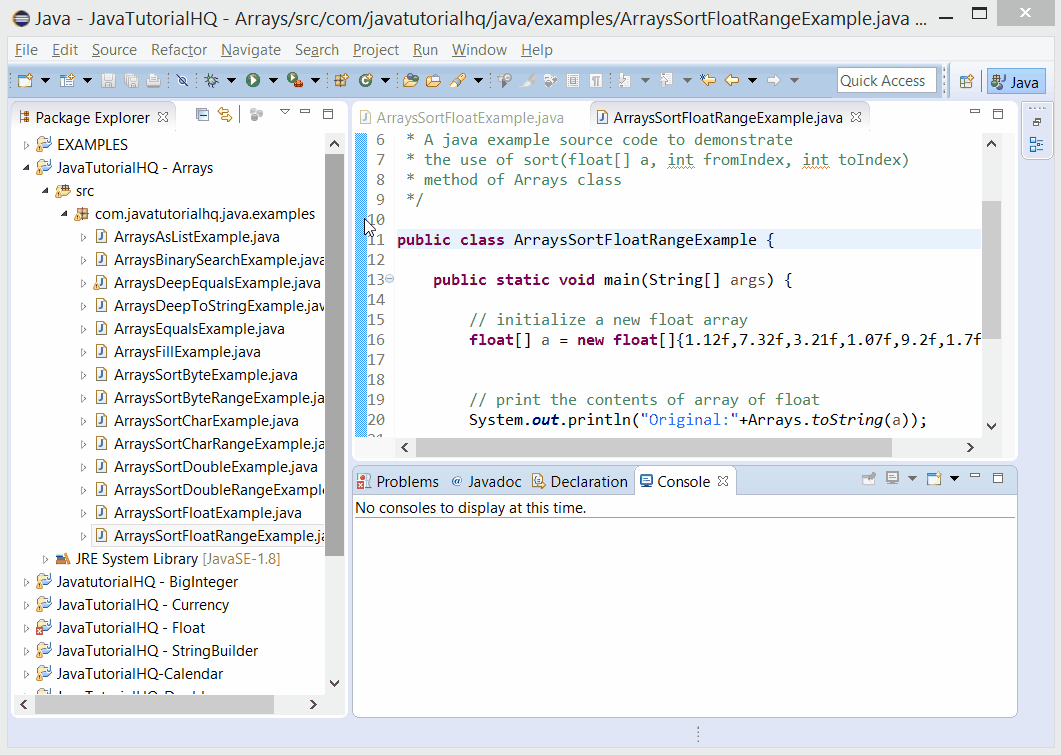This screenshot has width=1061, height=756.
Task: Open dropdown next to Back navigation arrow
Action: coord(752,81)
